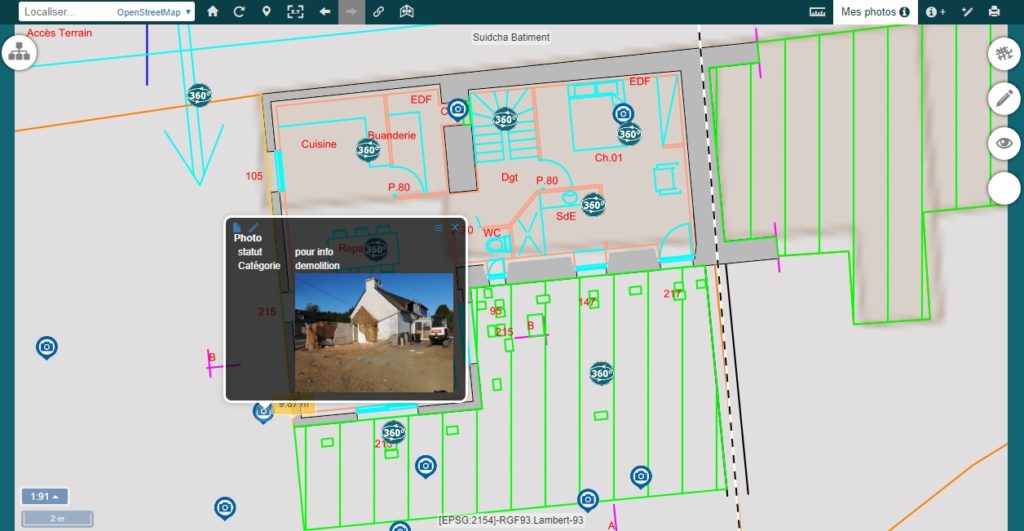
Task: Toggle visibility with the round eye button
Action: point(1004,143)
